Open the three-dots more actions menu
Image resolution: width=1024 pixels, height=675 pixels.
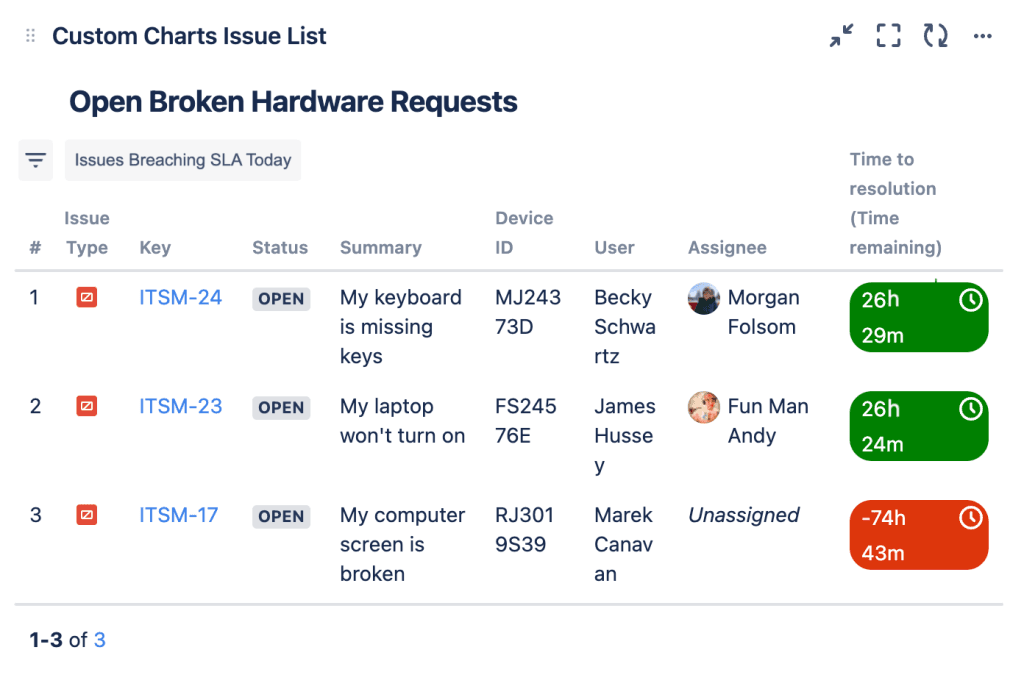pos(983,36)
